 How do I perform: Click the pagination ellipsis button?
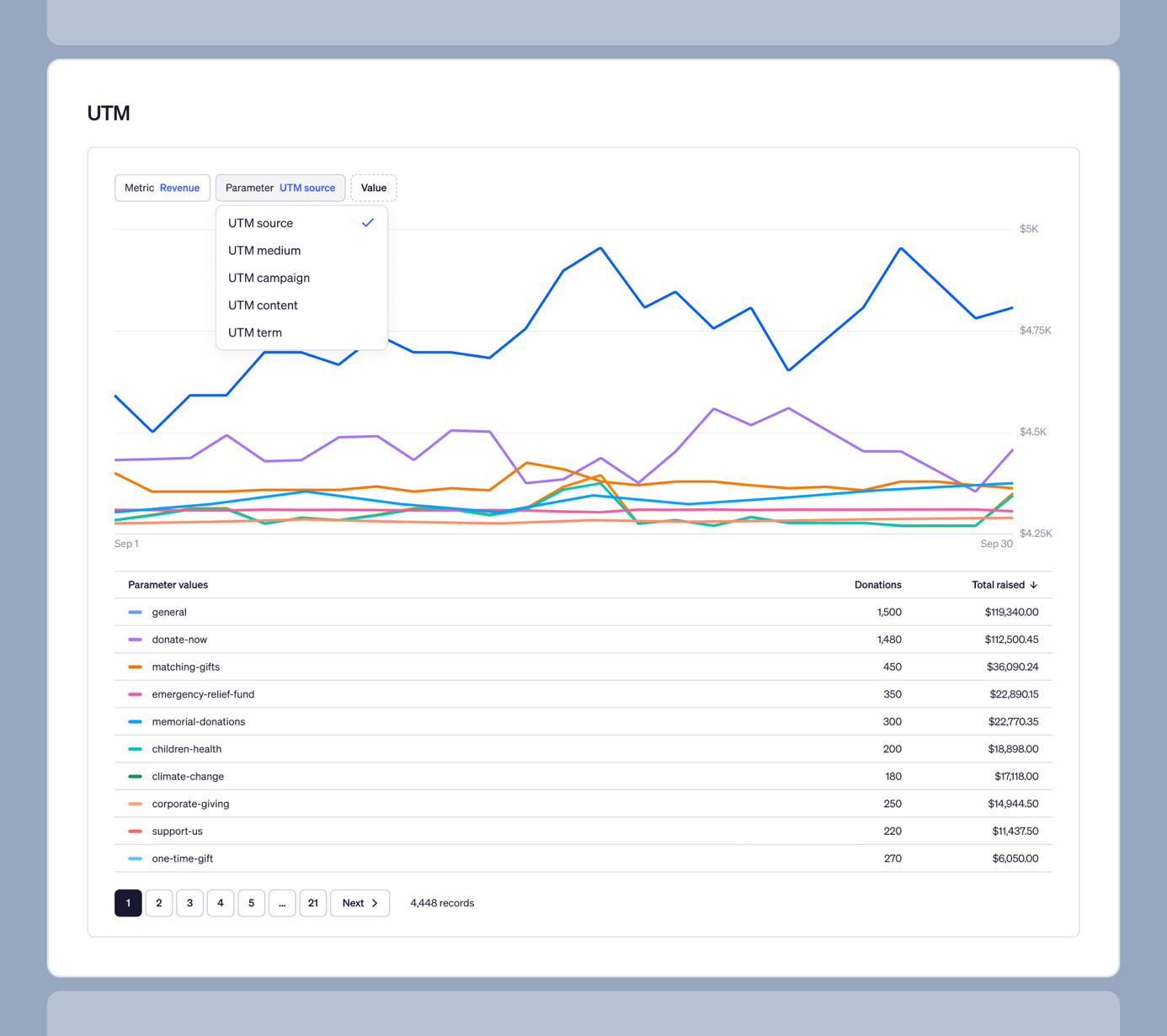[x=282, y=903]
